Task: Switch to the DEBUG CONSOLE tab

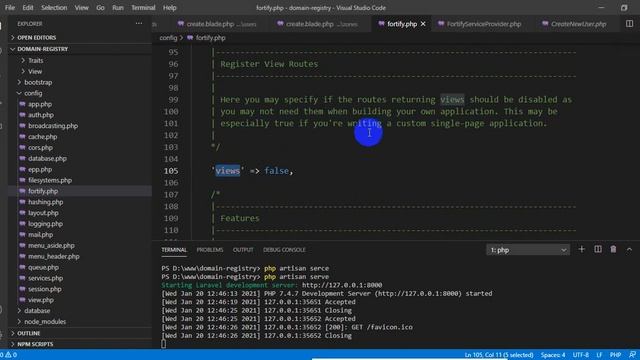Action: [284, 250]
